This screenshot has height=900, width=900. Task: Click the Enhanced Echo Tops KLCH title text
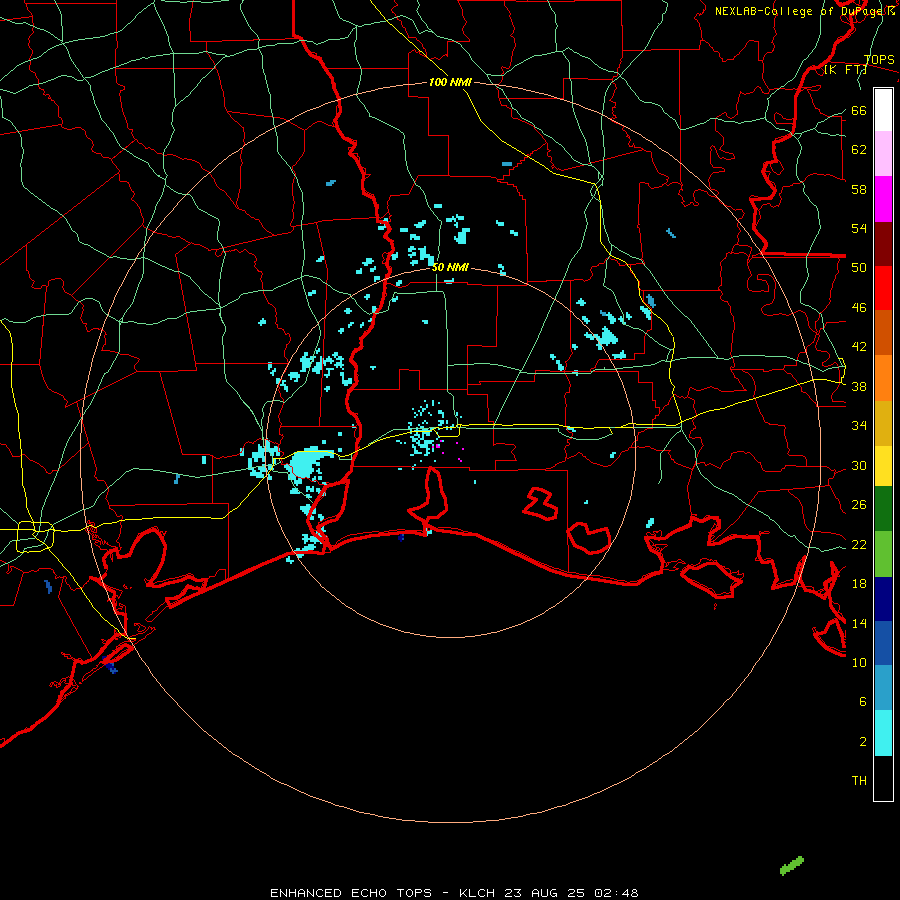click(454, 893)
